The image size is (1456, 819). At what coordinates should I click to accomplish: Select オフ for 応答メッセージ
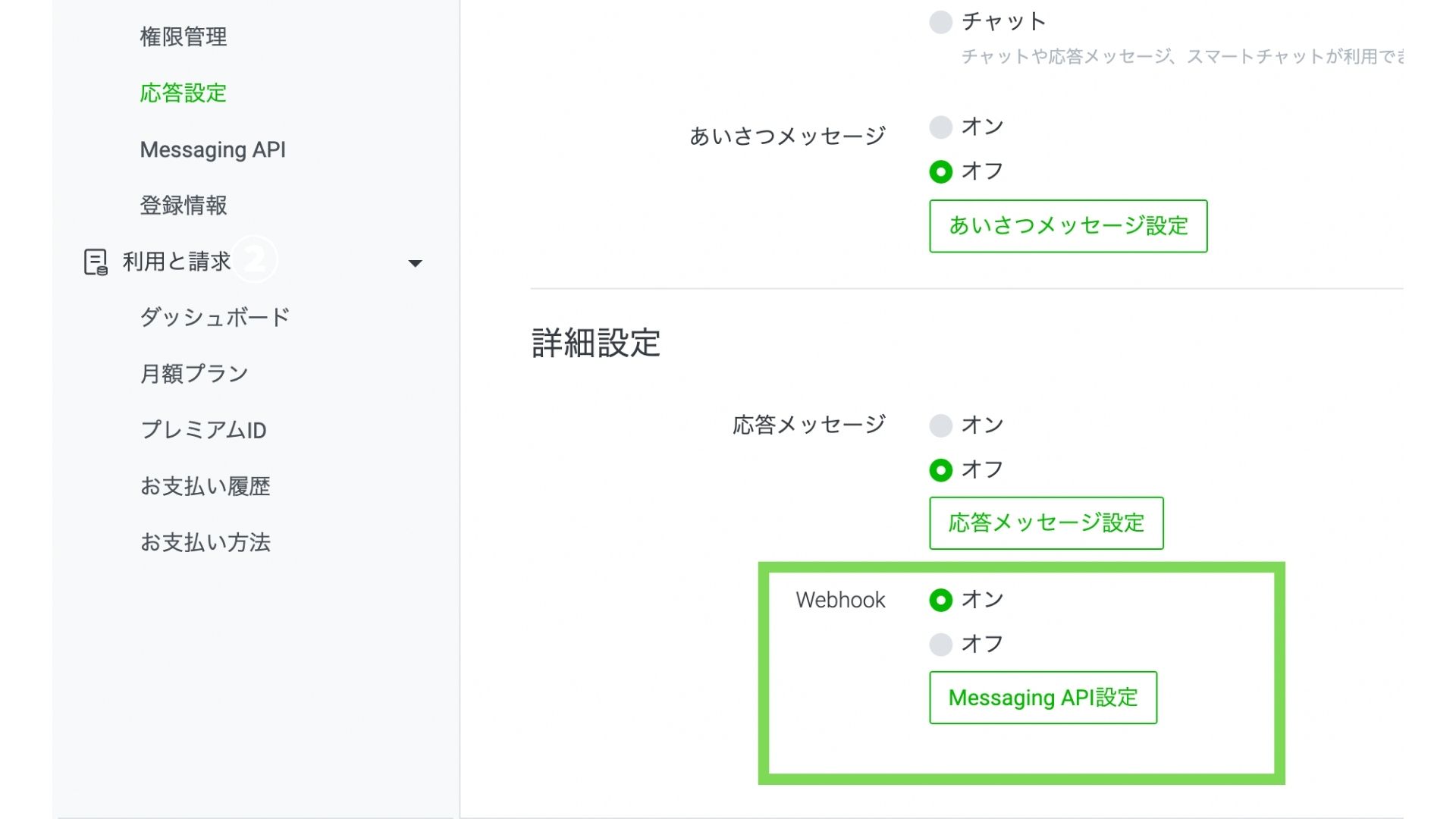[940, 470]
